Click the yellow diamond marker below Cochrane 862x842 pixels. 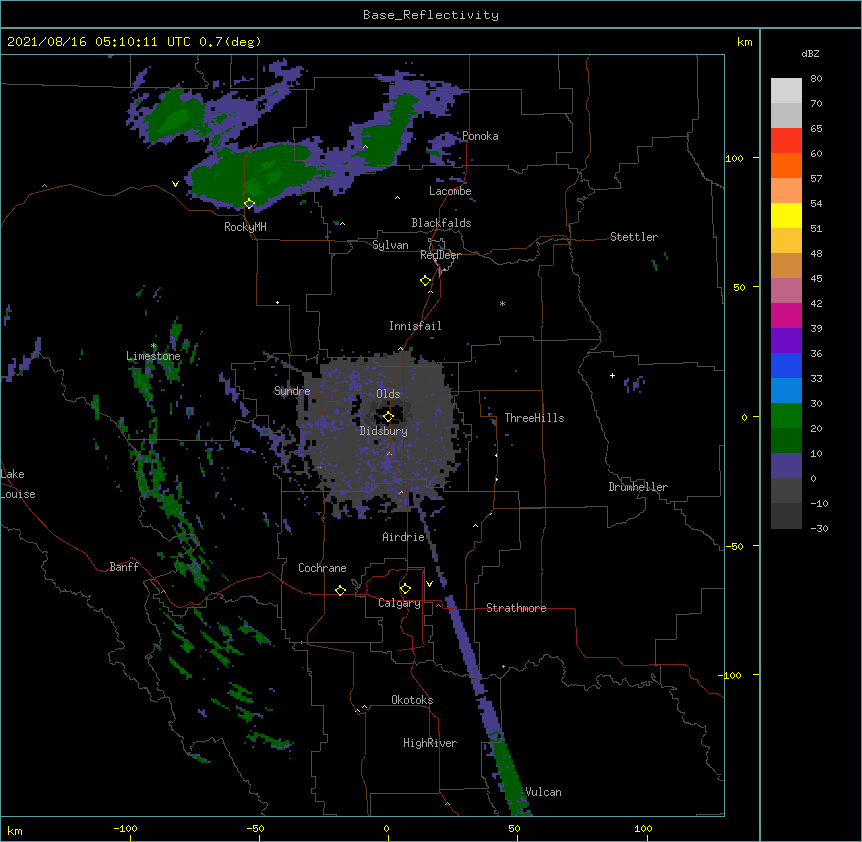click(x=340, y=590)
